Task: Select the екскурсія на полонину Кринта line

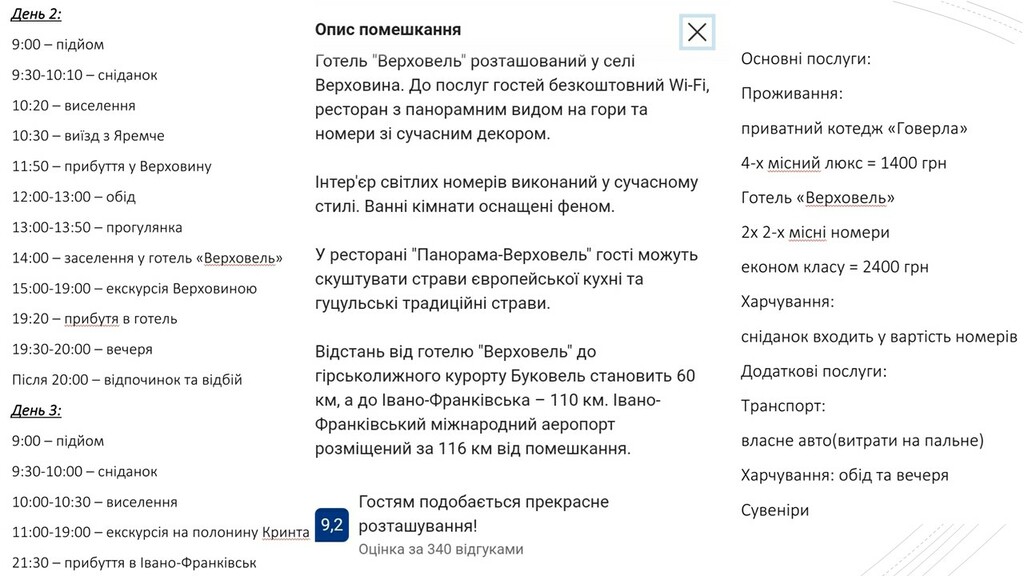Action: click(160, 532)
